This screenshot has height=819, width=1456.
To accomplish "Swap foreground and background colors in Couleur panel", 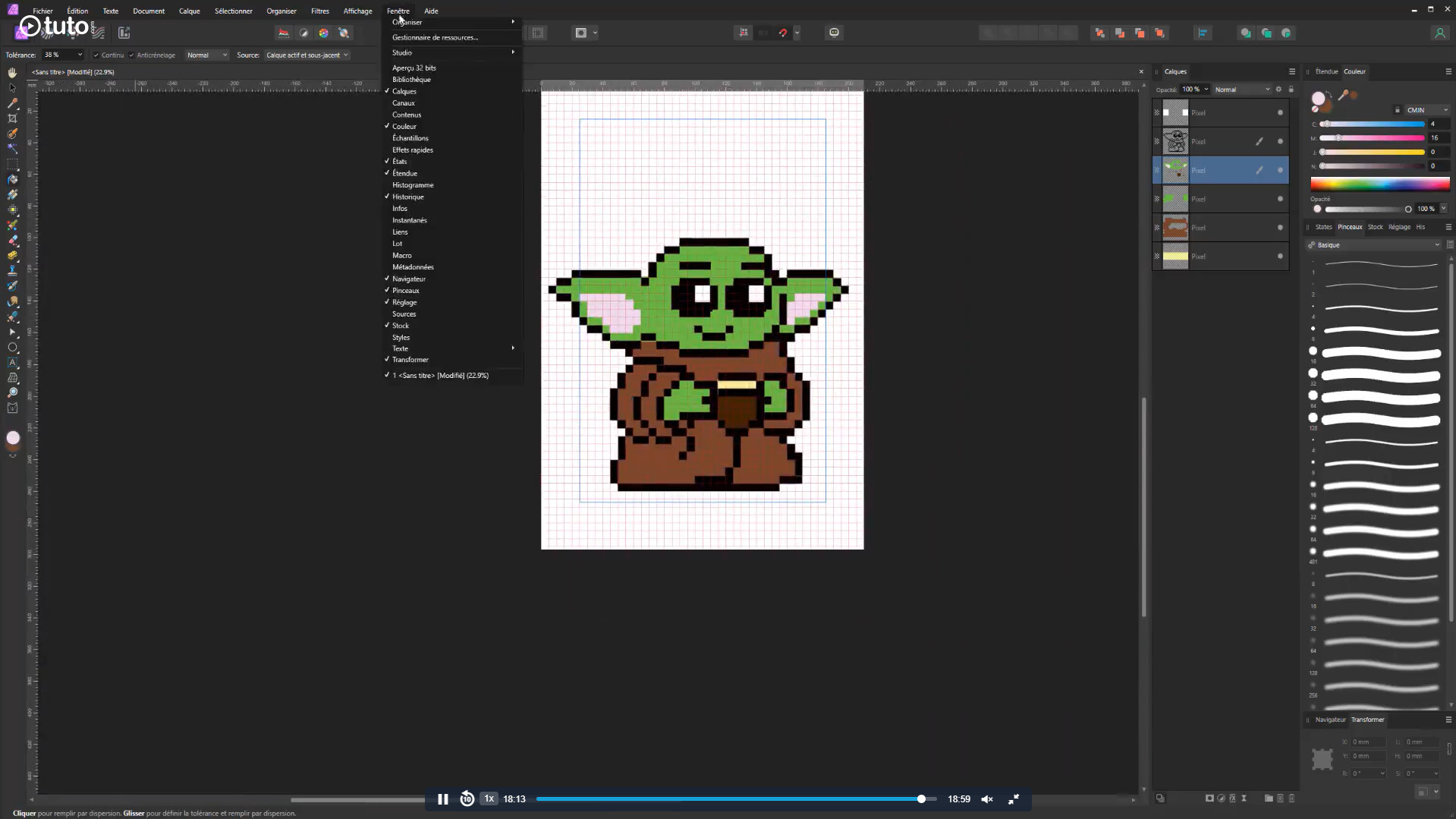I will coord(1330,95).
